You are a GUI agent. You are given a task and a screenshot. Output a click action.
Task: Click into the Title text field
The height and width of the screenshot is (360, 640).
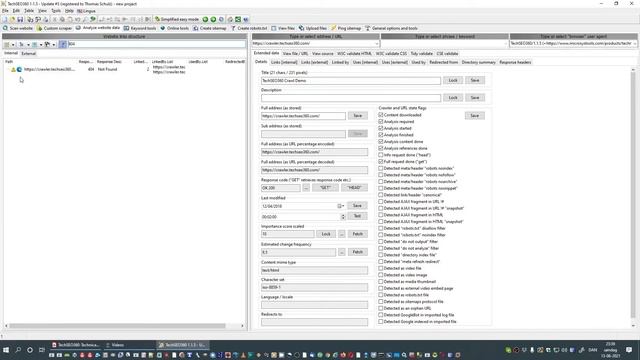[x=351, y=81]
